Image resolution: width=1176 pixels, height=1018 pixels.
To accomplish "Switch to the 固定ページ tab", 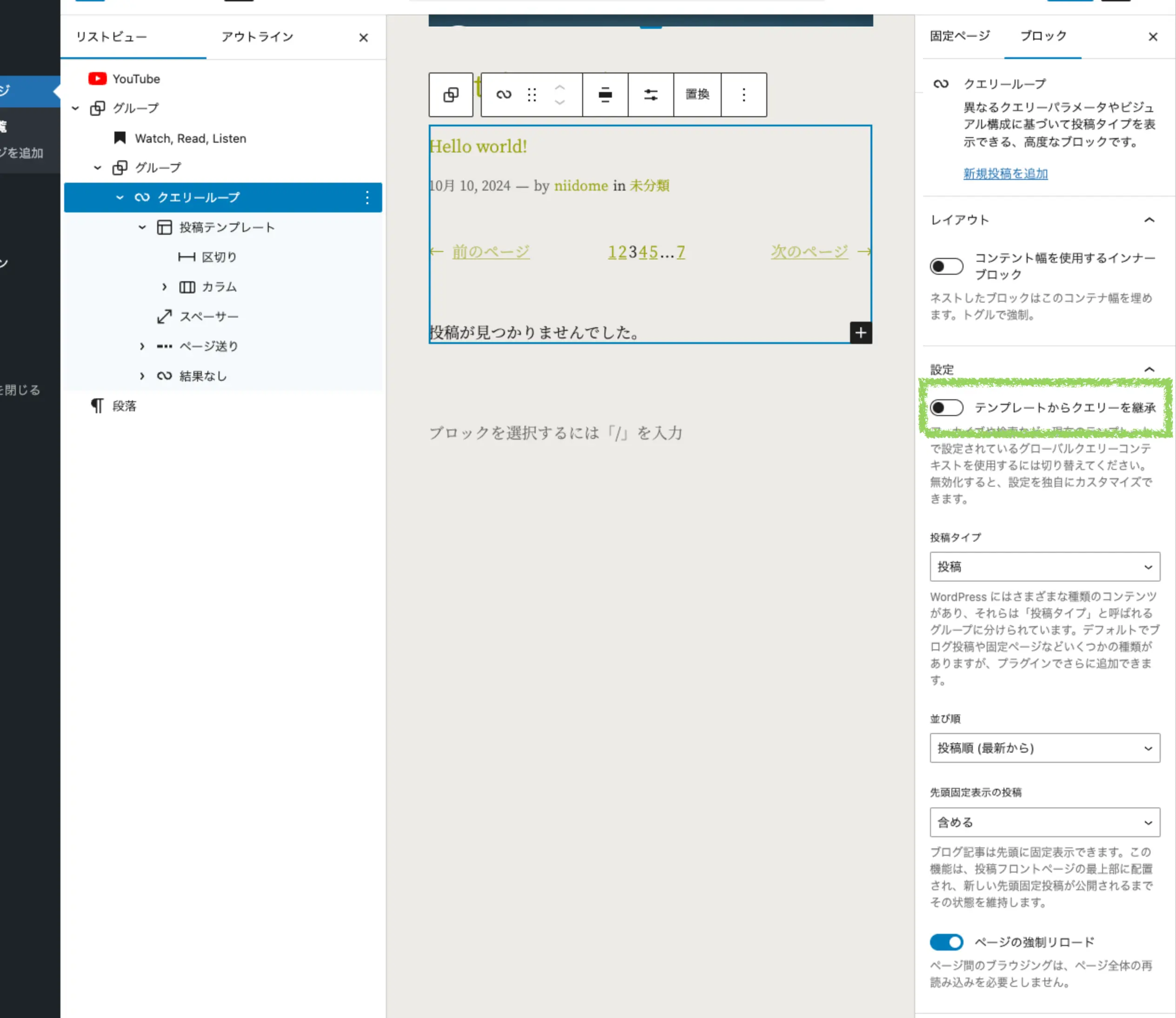I will (959, 36).
